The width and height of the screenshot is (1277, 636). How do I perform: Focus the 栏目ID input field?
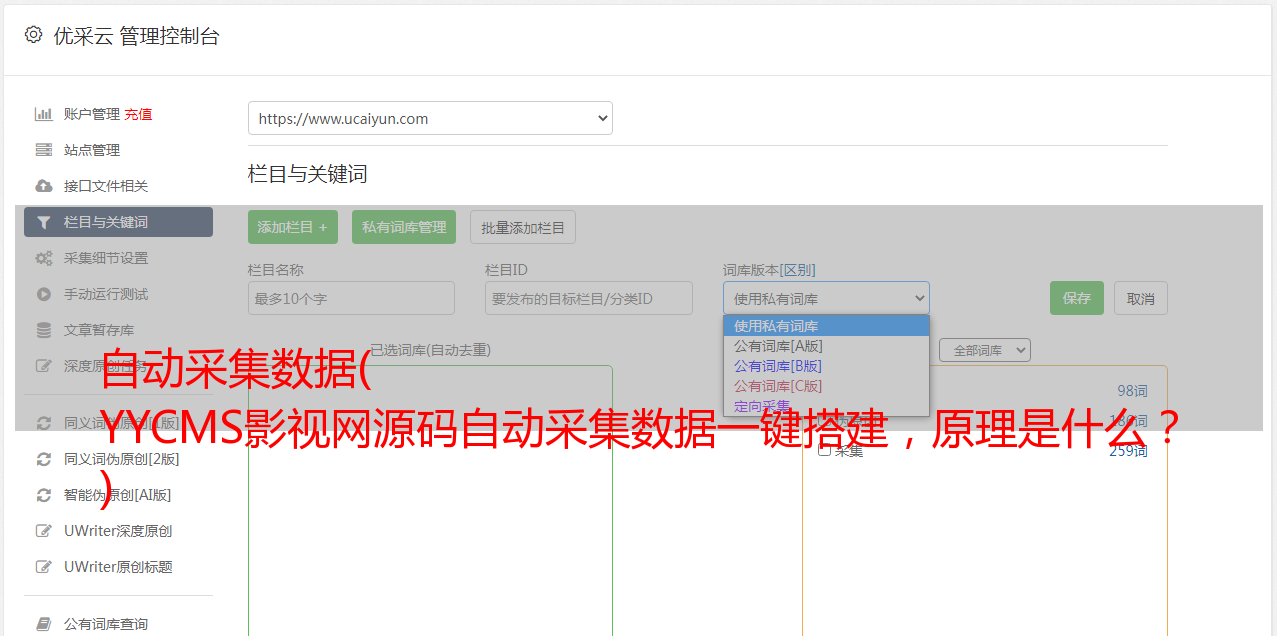(x=589, y=298)
